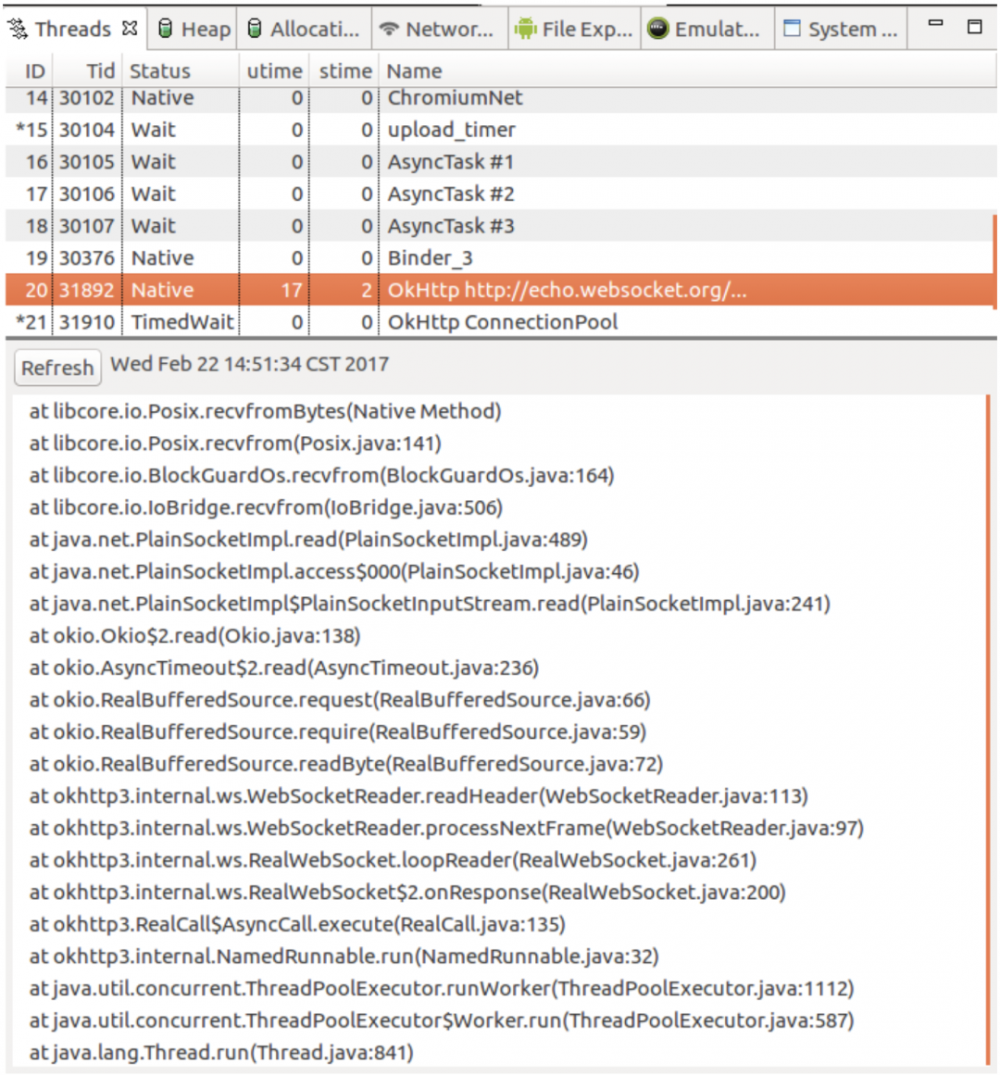
Task: Click the stack trace vertical scrollbar
Action: pos(991,700)
